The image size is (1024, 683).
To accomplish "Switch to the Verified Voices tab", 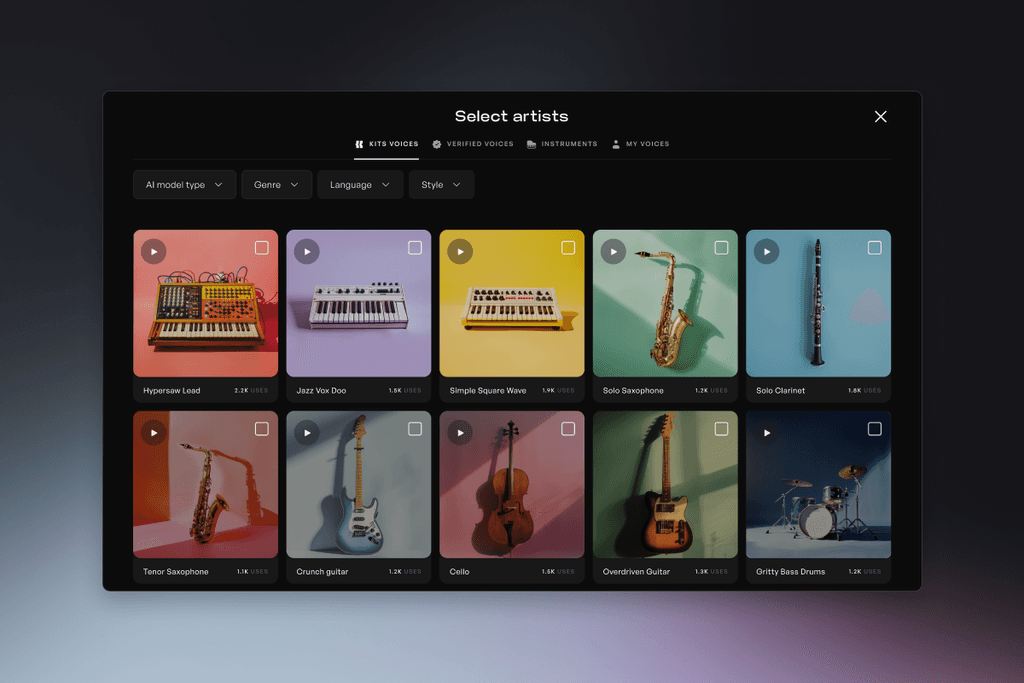I will coord(473,144).
